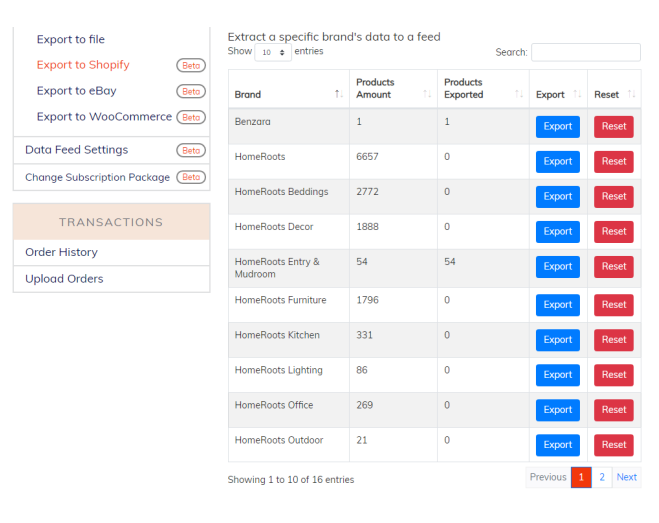Click the Next pagination link

[627, 477]
